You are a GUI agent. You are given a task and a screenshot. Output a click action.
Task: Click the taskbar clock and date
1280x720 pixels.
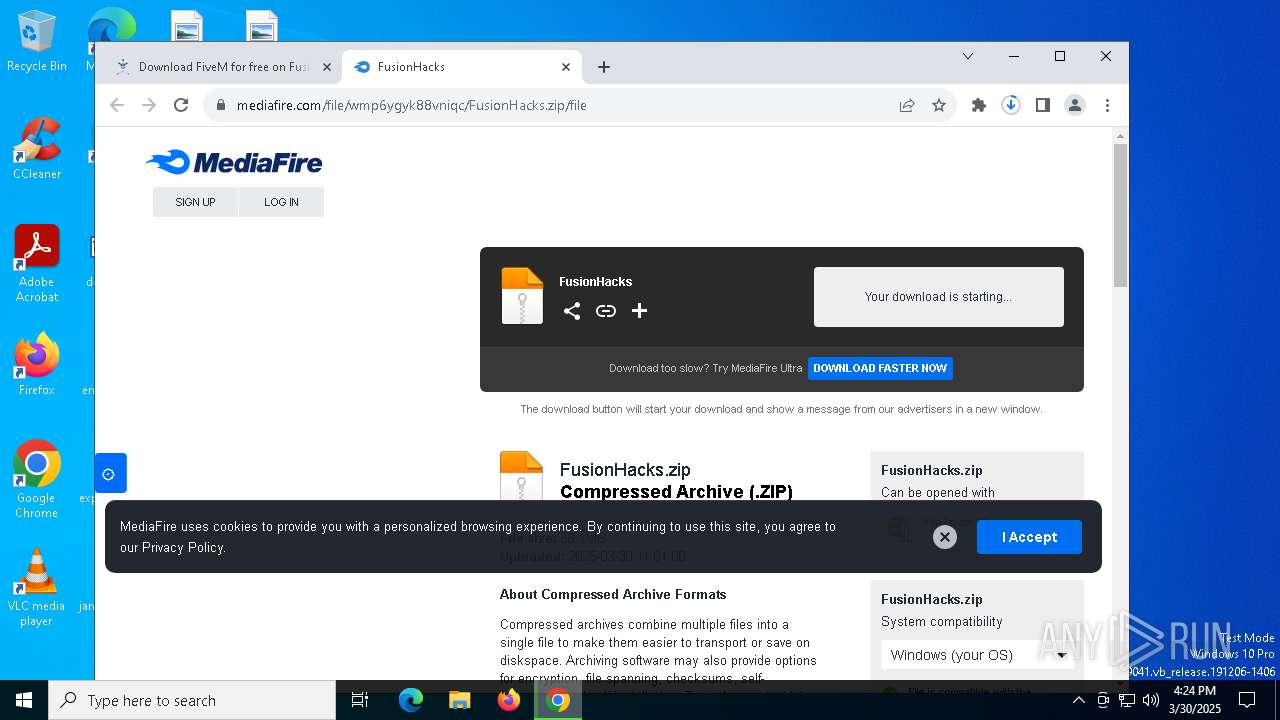pyautogui.click(x=1194, y=700)
